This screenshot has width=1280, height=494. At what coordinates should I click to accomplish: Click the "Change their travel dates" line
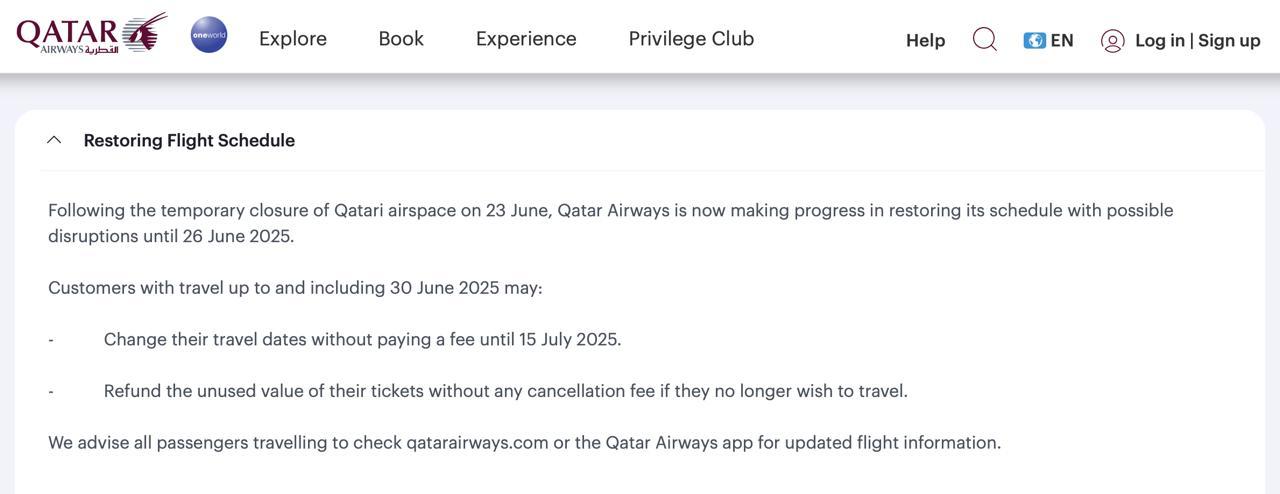pyautogui.click(x=362, y=339)
